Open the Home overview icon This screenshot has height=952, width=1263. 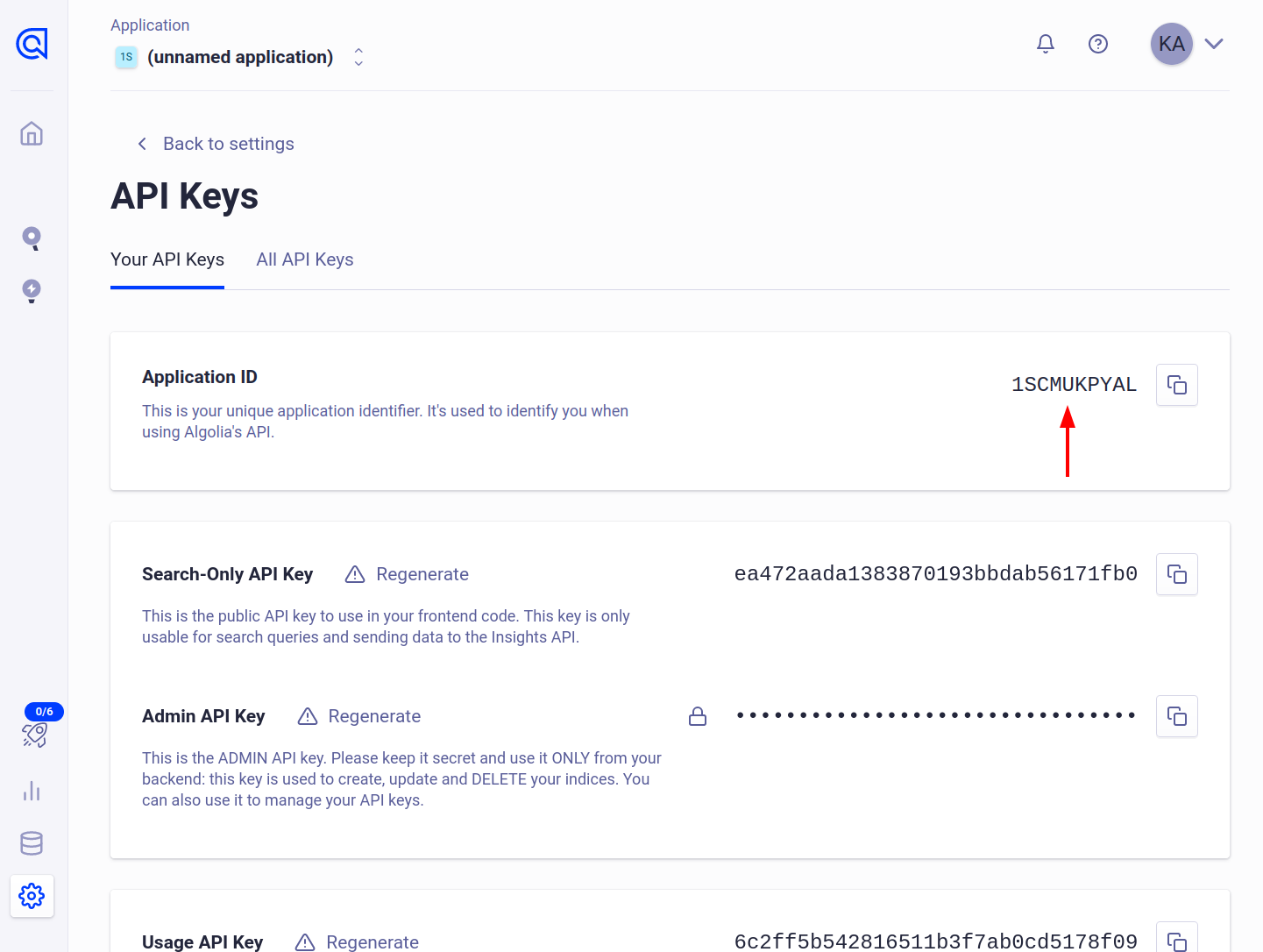(x=32, y=134)
